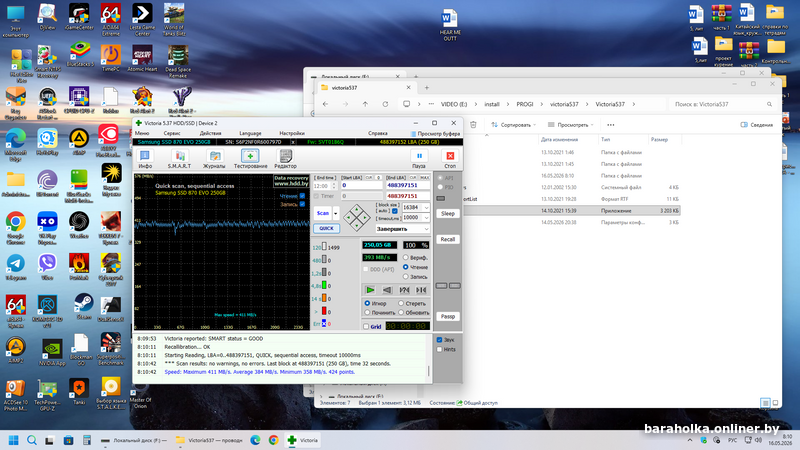The image size is (800, 450).
Task: Open the more options ellipsis in Explorer toolbar
Action: [x=611, y=124]
